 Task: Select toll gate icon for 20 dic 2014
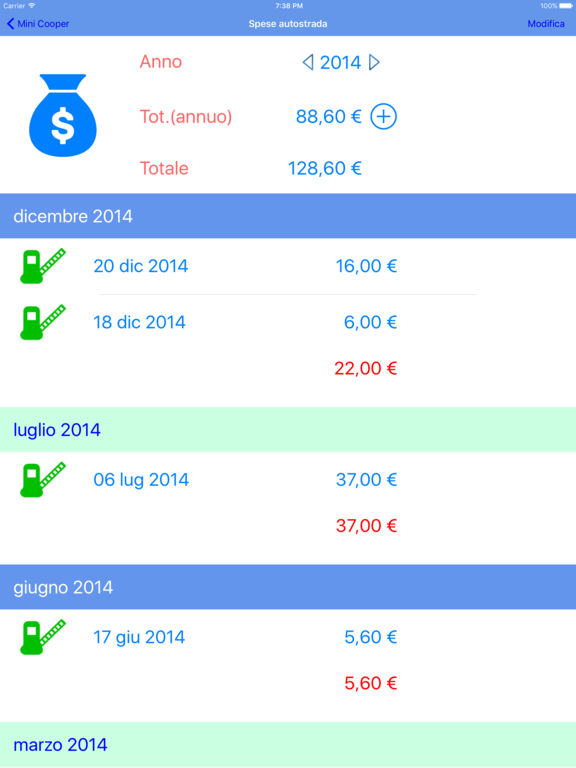[43, 266]
